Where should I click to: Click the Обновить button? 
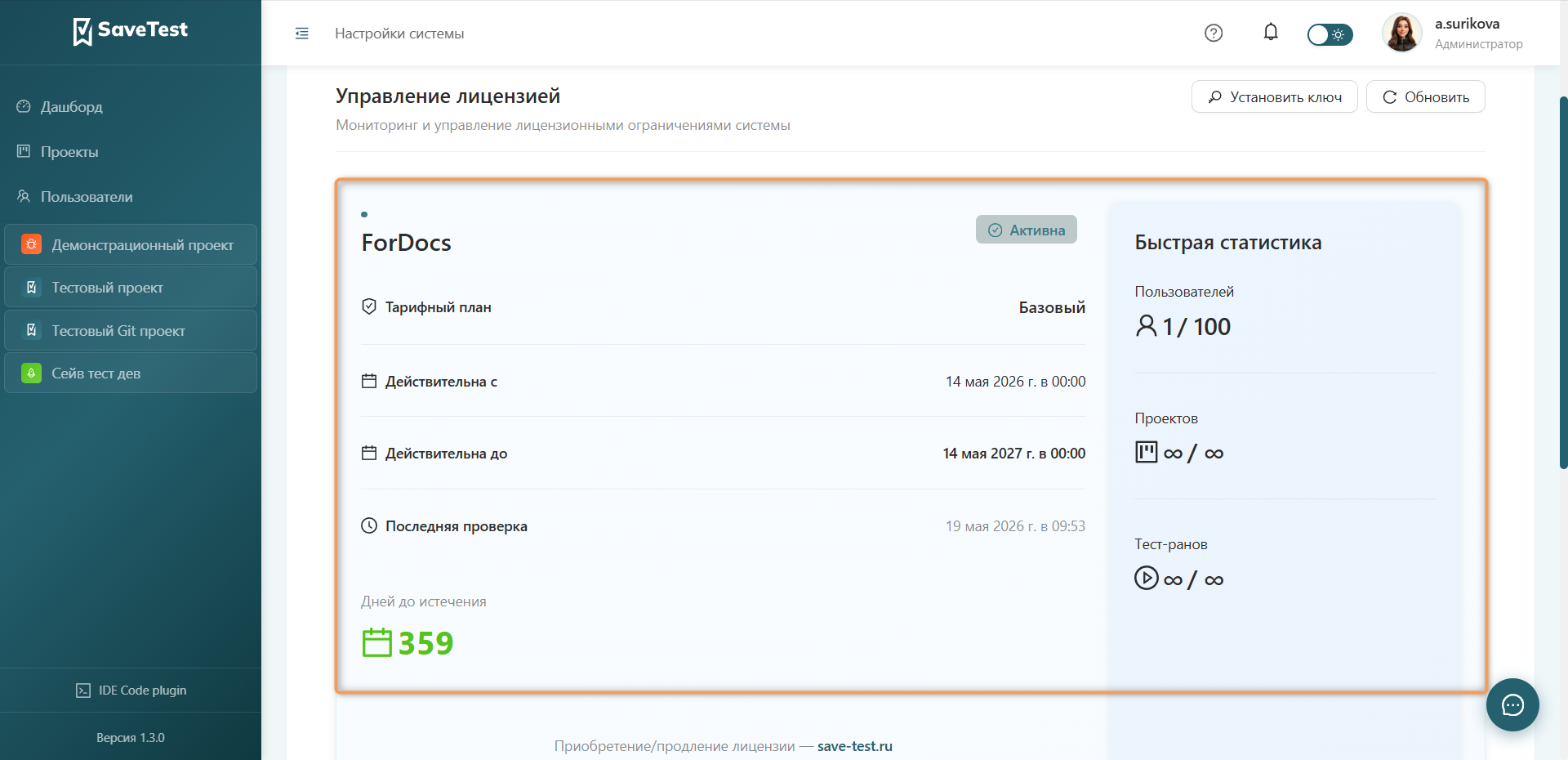(x=1425, y=96)
